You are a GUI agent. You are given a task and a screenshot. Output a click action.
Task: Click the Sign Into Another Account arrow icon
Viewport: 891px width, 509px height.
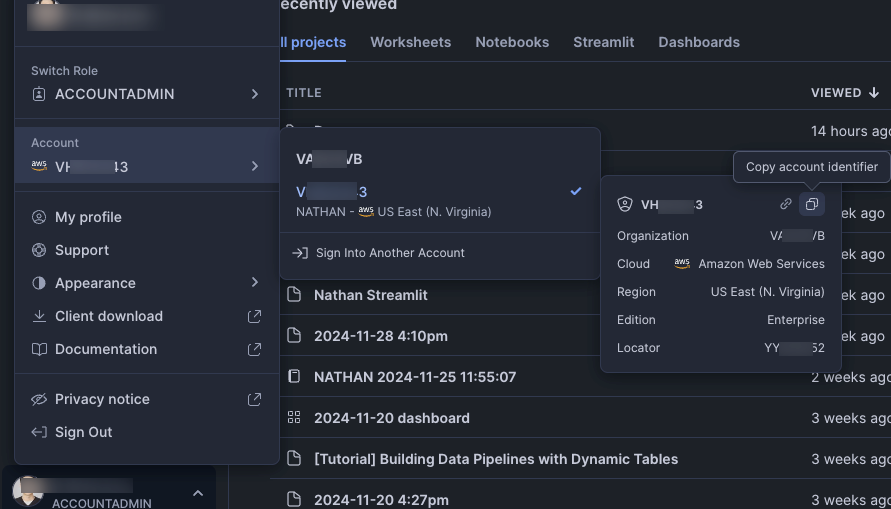point(299,253)
